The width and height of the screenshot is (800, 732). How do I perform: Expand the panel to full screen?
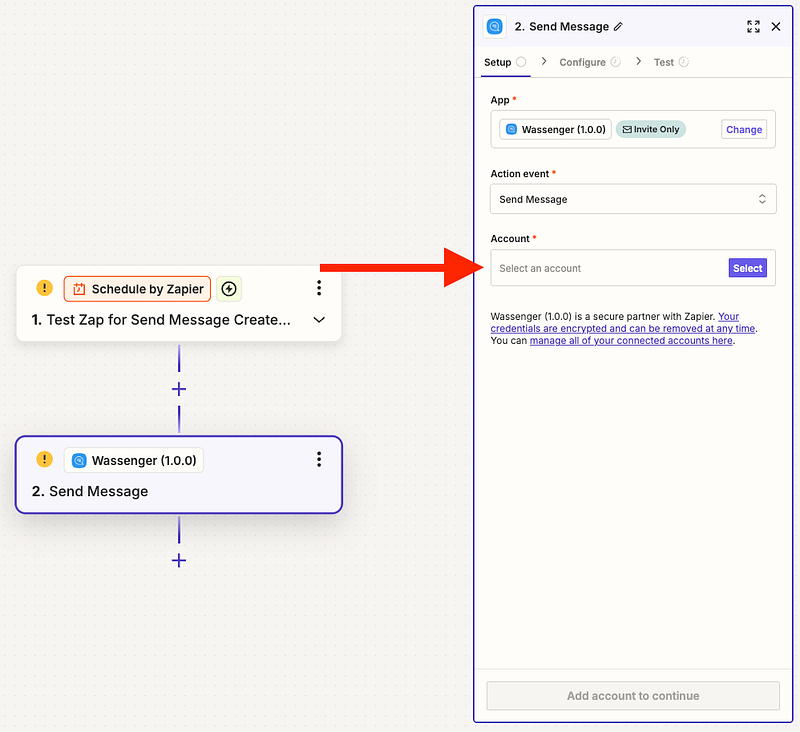point(753,27)
